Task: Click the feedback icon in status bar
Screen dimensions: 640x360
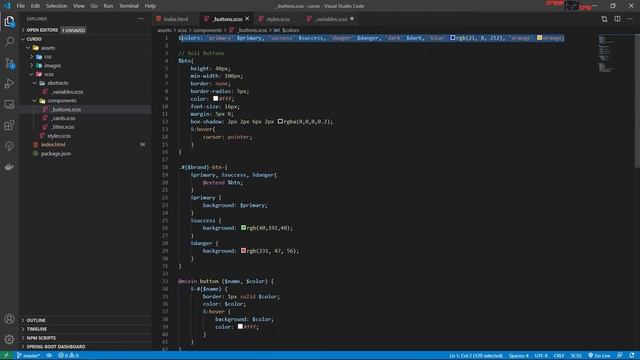Action: coord(620,356)
